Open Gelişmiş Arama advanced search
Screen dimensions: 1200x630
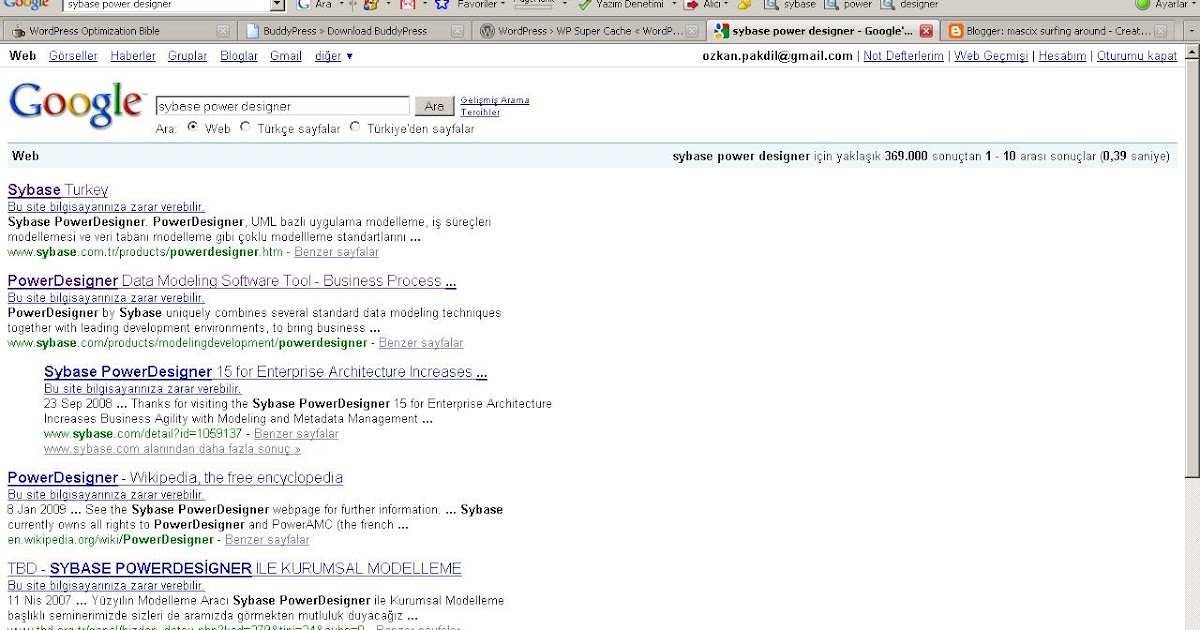(495, 100)
